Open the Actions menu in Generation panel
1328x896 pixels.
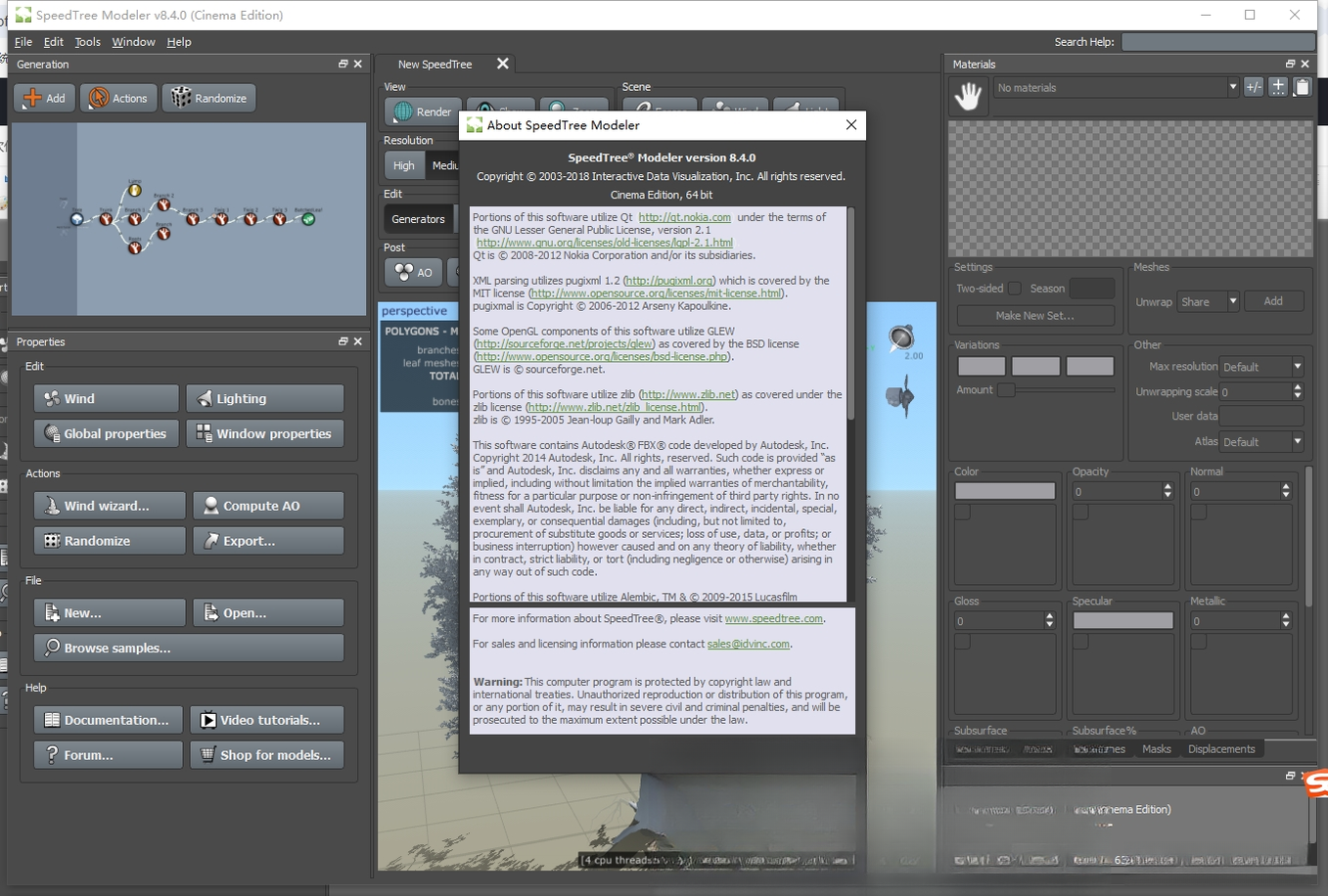(118, 98)
